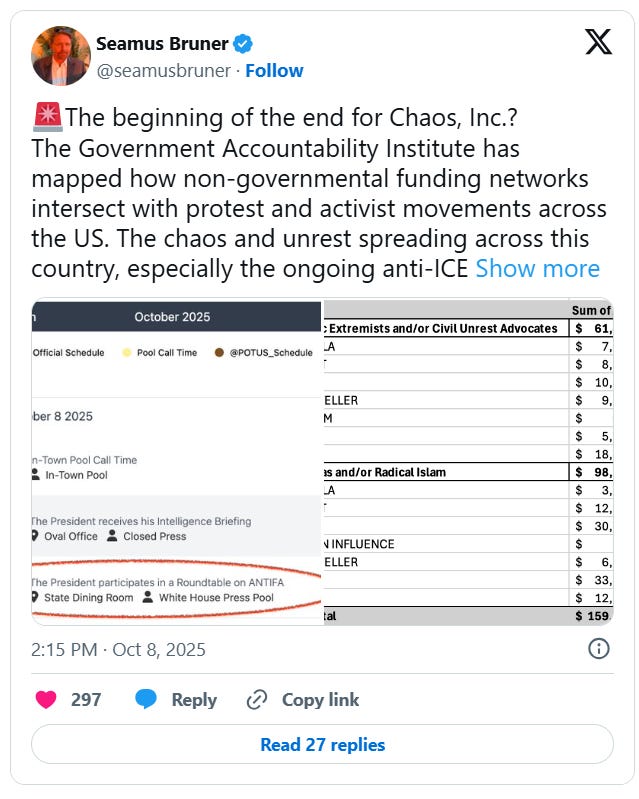Click the Reply label
This screenshot has height=799, width=639.
[194, 700]
